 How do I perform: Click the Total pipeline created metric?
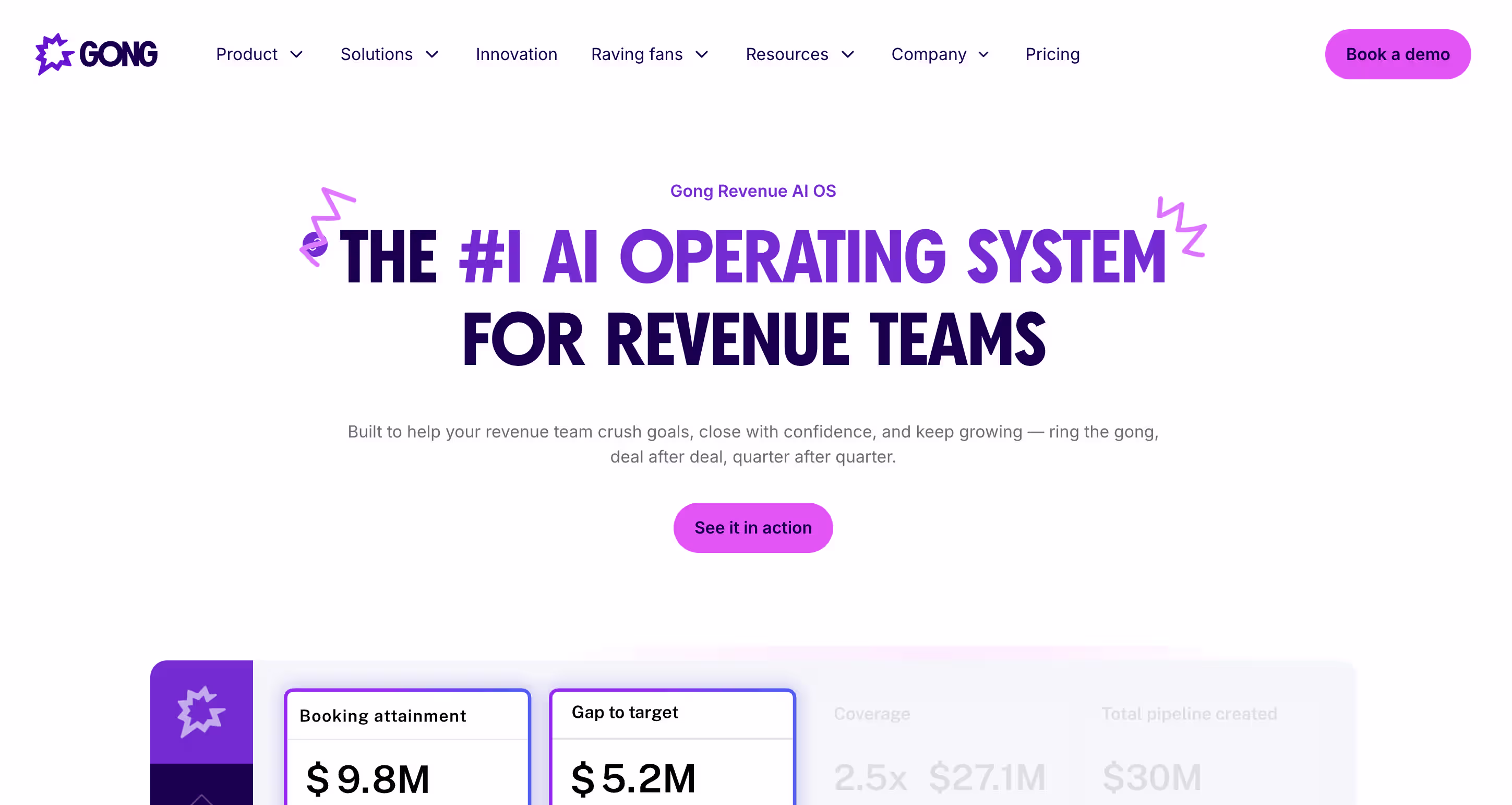pyautogui.click(x=1189, y=714)
